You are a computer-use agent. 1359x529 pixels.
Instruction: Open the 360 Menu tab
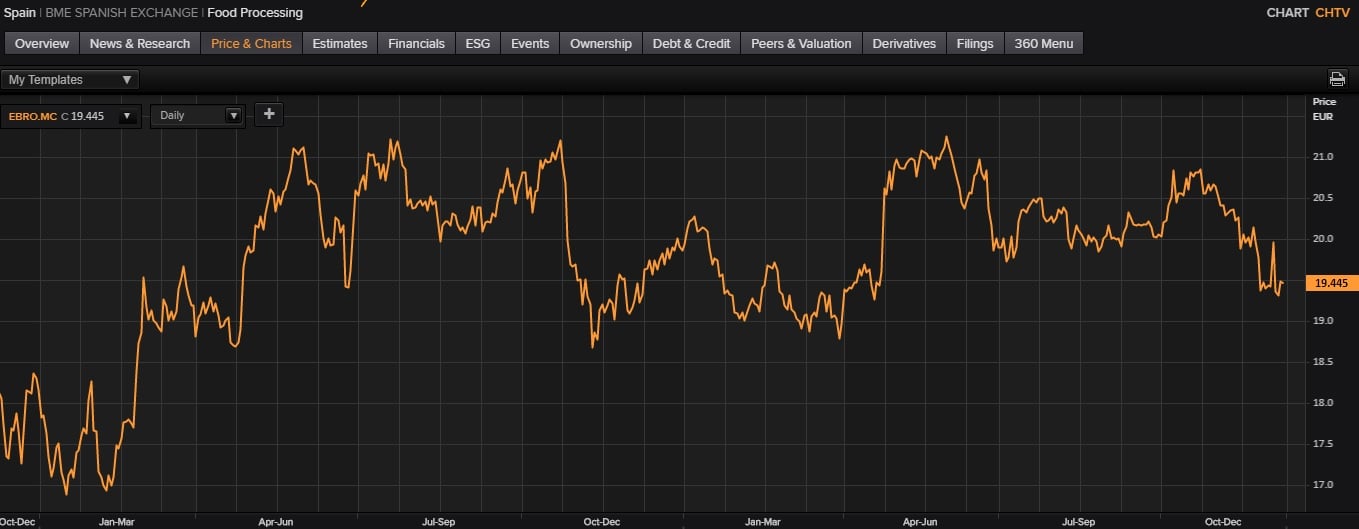coord(1044,43)
